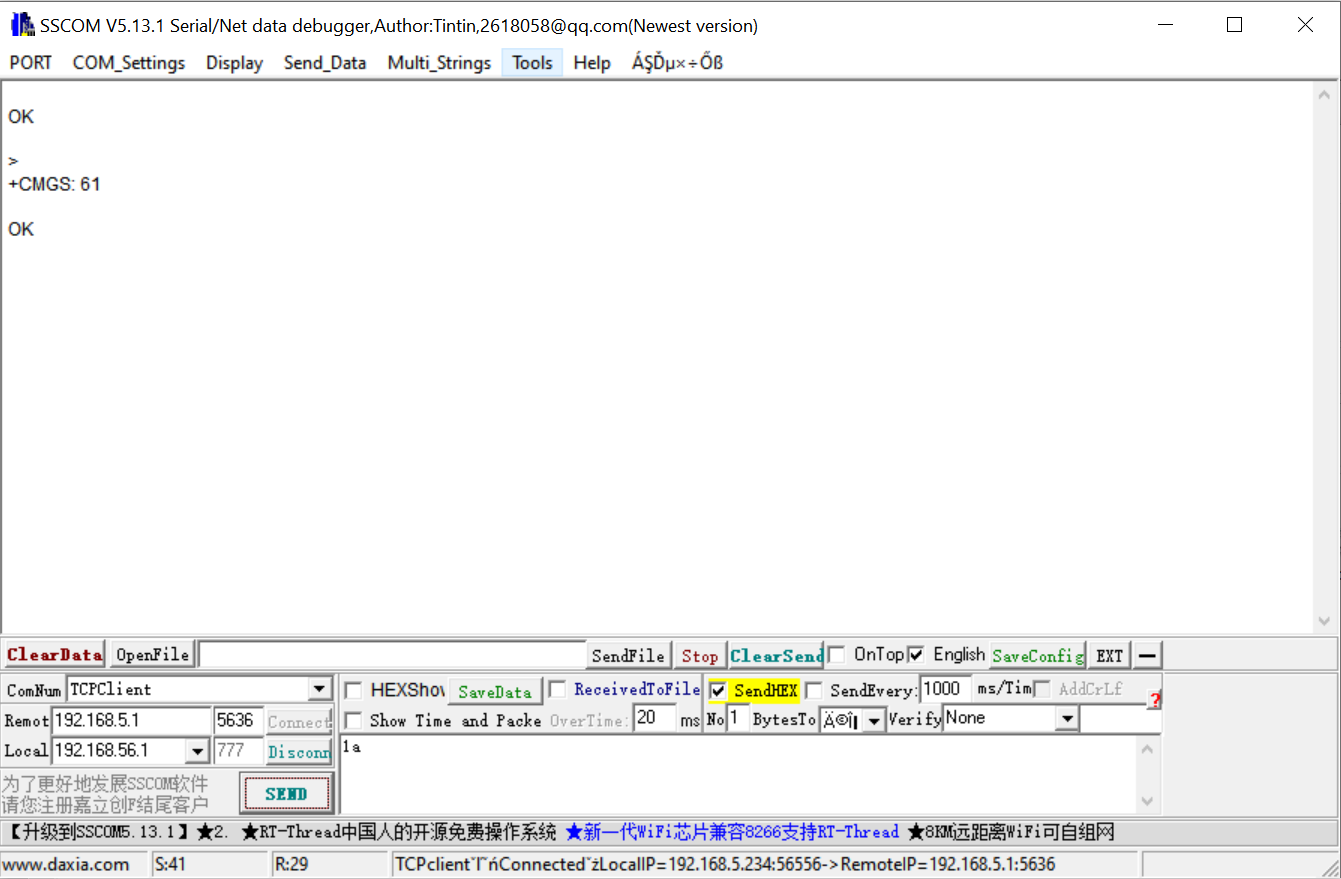Enable the SendEvery timed send checkbox
This screenshot has height=879, width=1341.
[x=814, y=690]
